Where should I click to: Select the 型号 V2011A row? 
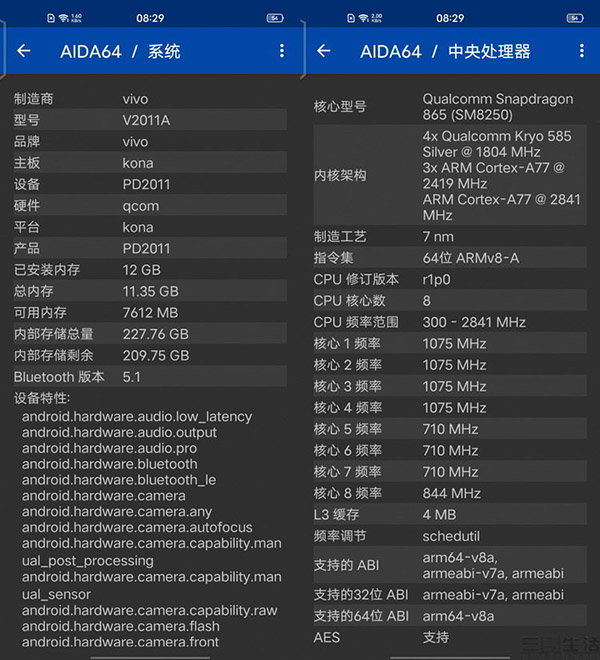tap(150, 120)
